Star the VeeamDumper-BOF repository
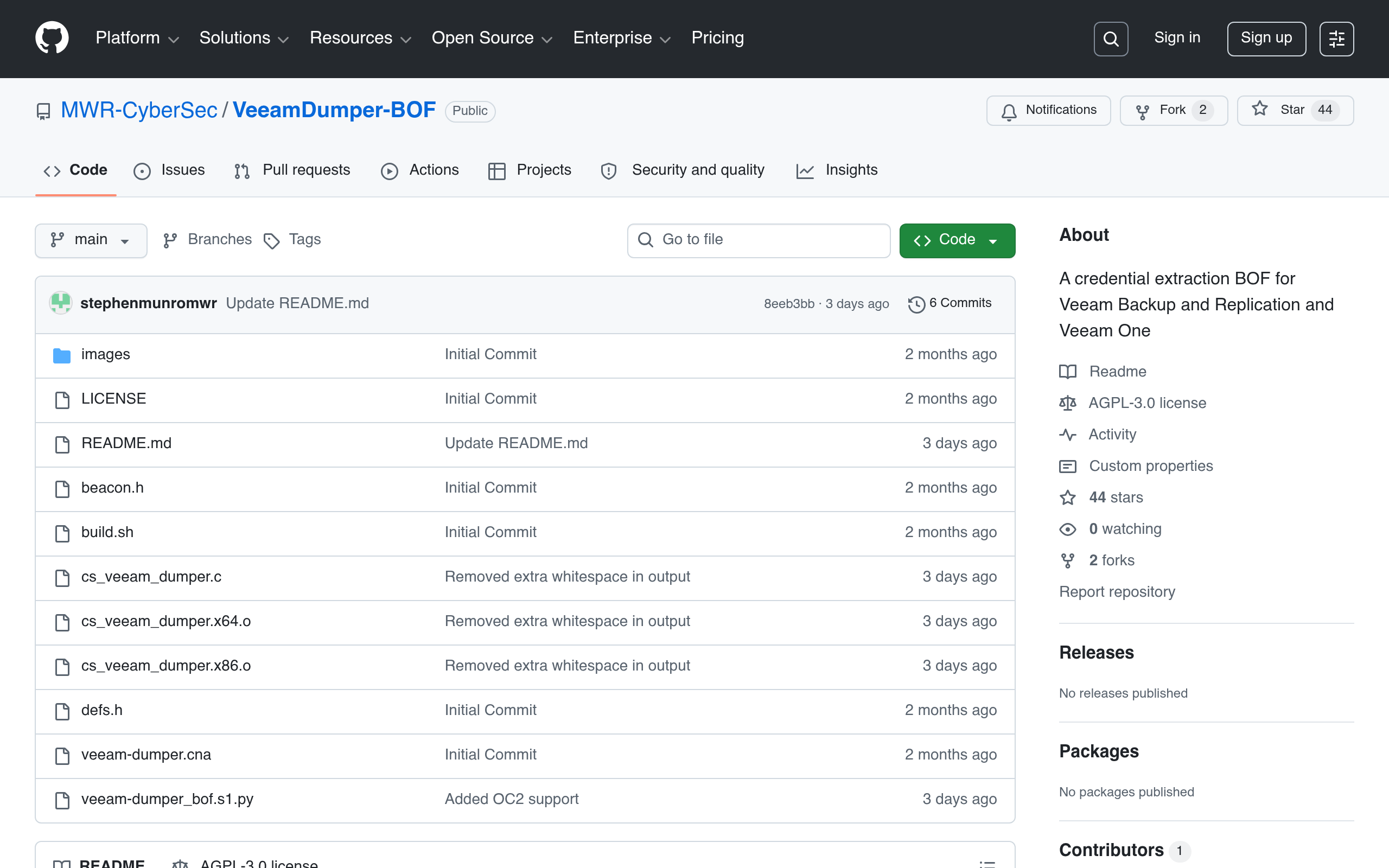Image resolution: width=1389 pixels, height=868 pixels. click(x=1296, y=110)
